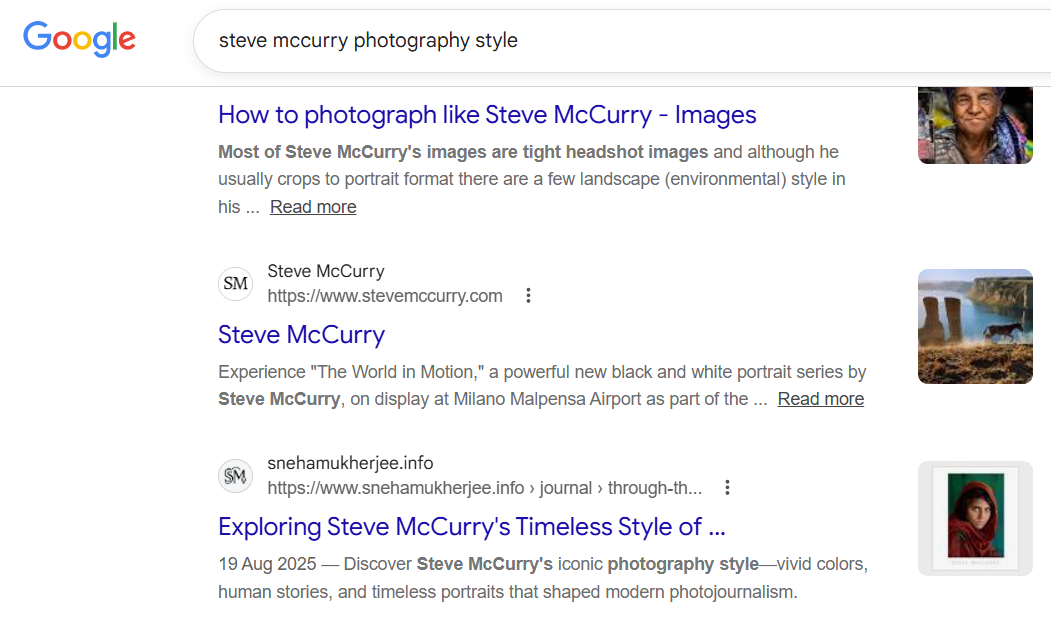The image size is (1051, 631).
Task: Click the snehamukherjee.info site favicon
Action: (x=236, y=476)
